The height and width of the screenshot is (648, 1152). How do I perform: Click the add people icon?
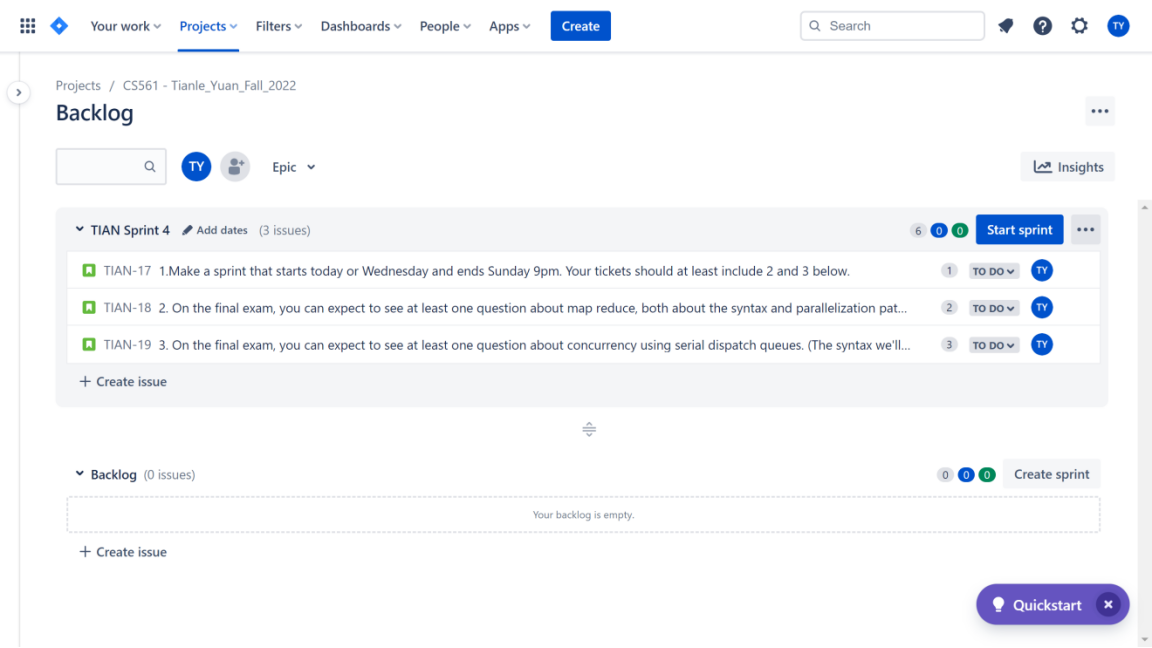pyautogui.click(x=235, y=167)
